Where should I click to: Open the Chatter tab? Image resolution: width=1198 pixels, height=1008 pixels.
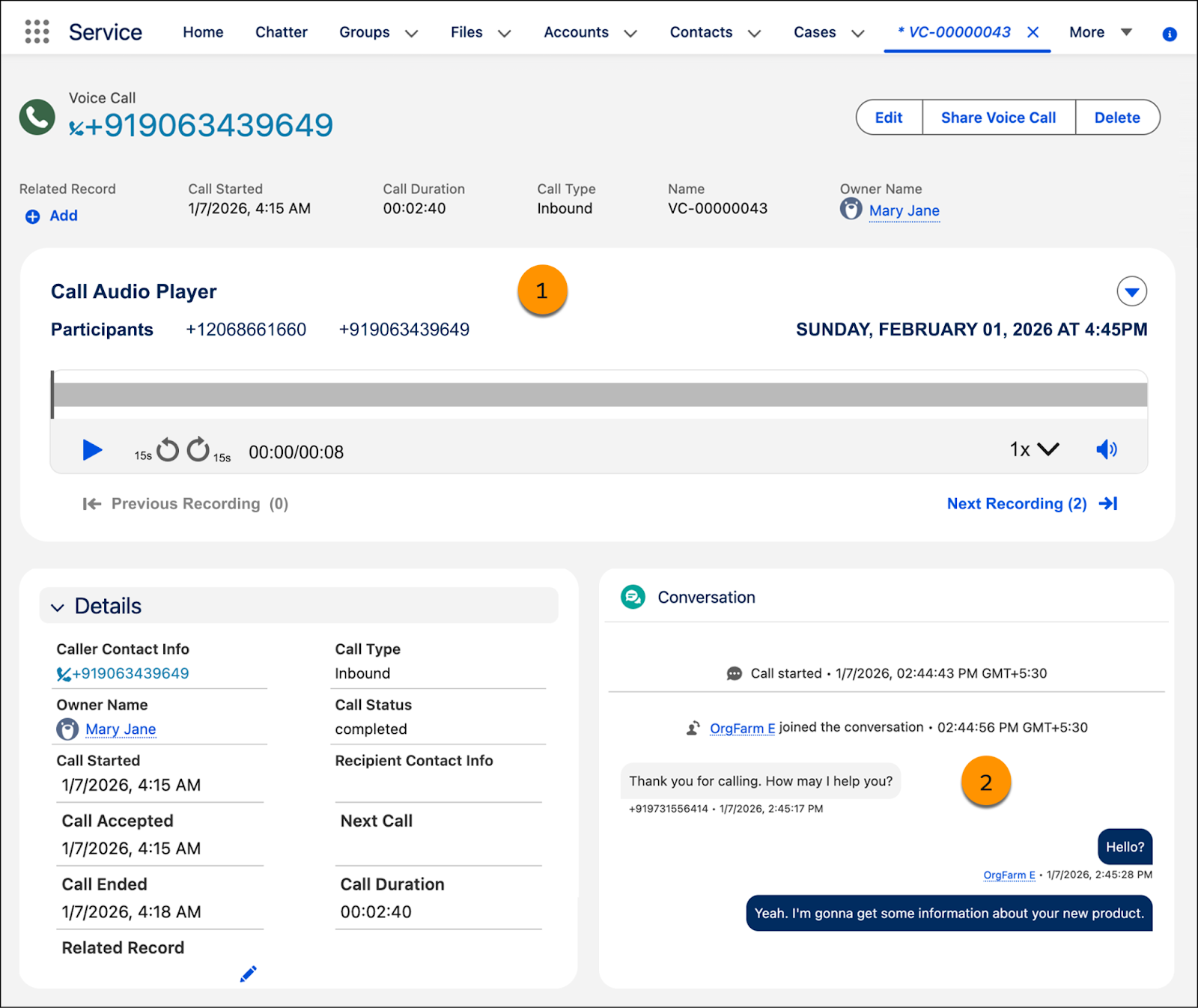[282, 32]
